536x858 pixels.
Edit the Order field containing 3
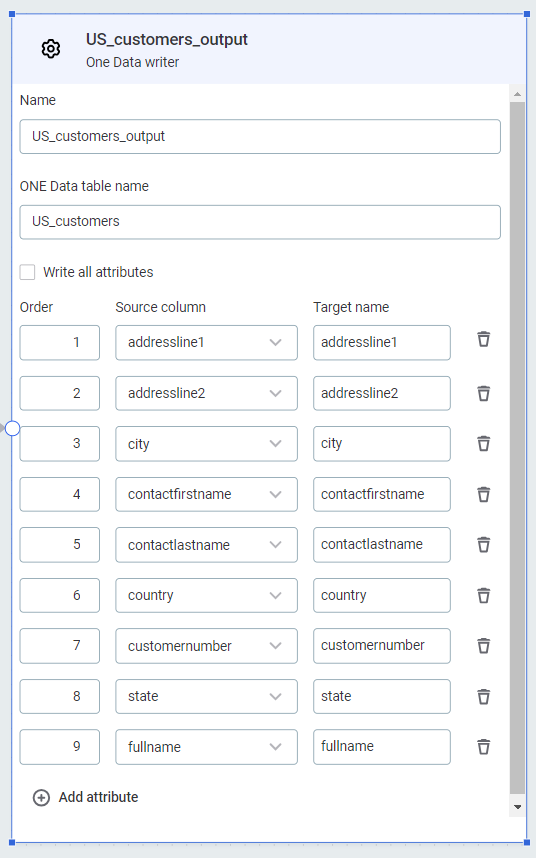tap(60, 444)
